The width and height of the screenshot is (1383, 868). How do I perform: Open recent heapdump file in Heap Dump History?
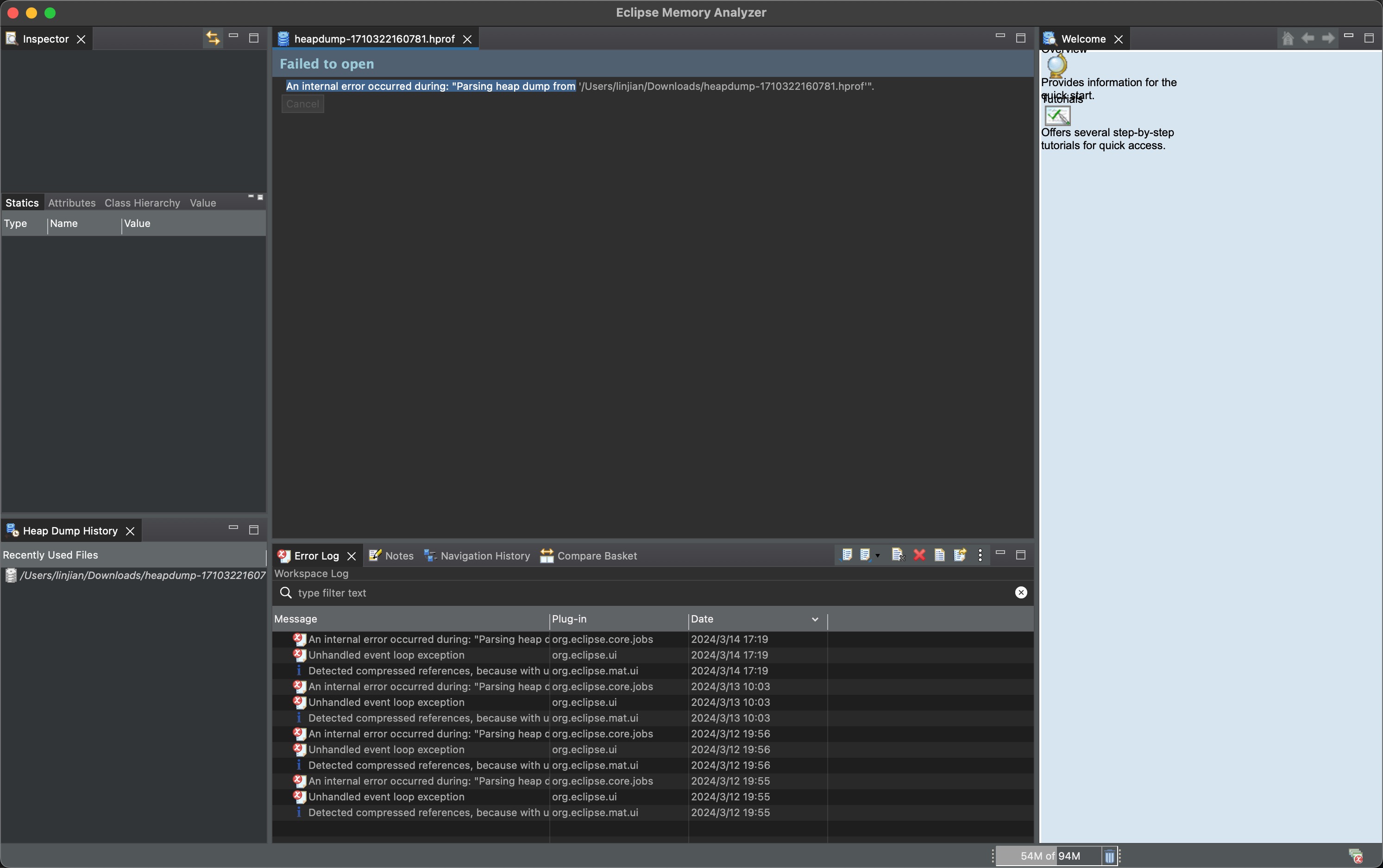coord(135,575)
